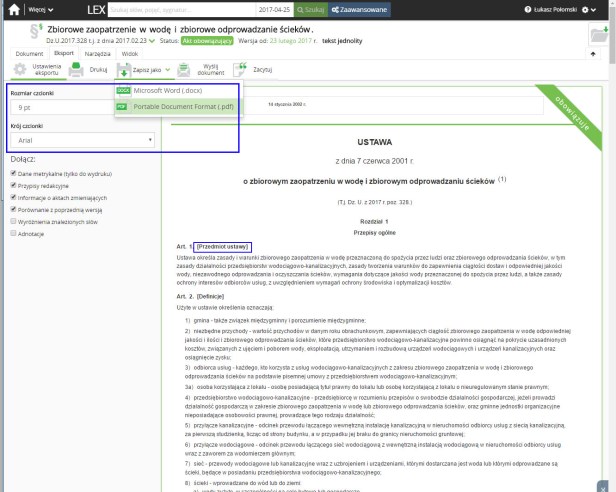Click the Wyślij dokument icon
Screen dimensions: 616x492
(x=186, y=70)
